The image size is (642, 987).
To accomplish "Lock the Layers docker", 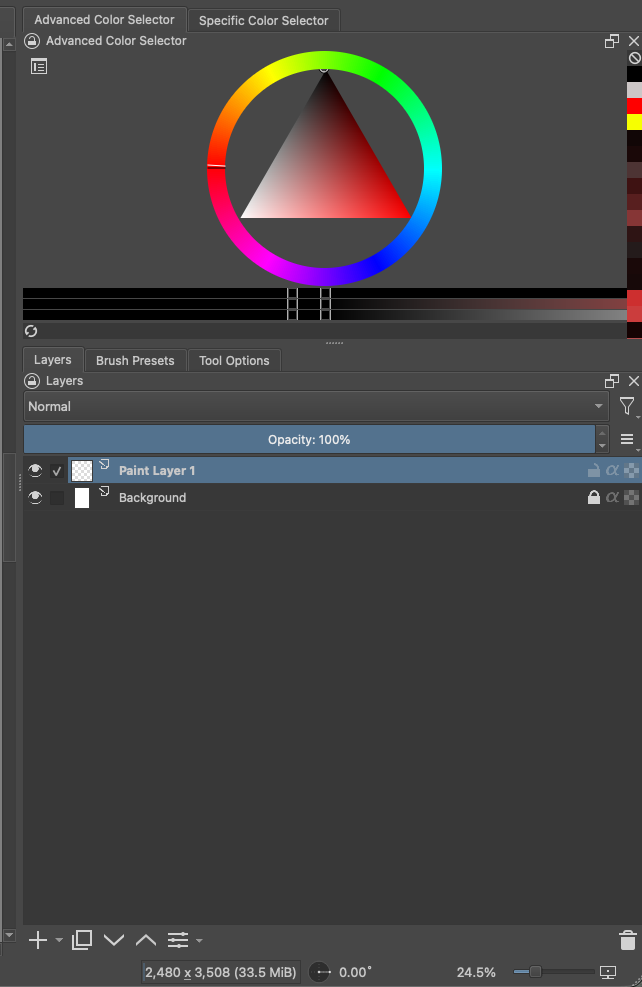I will tap(31, 381).
